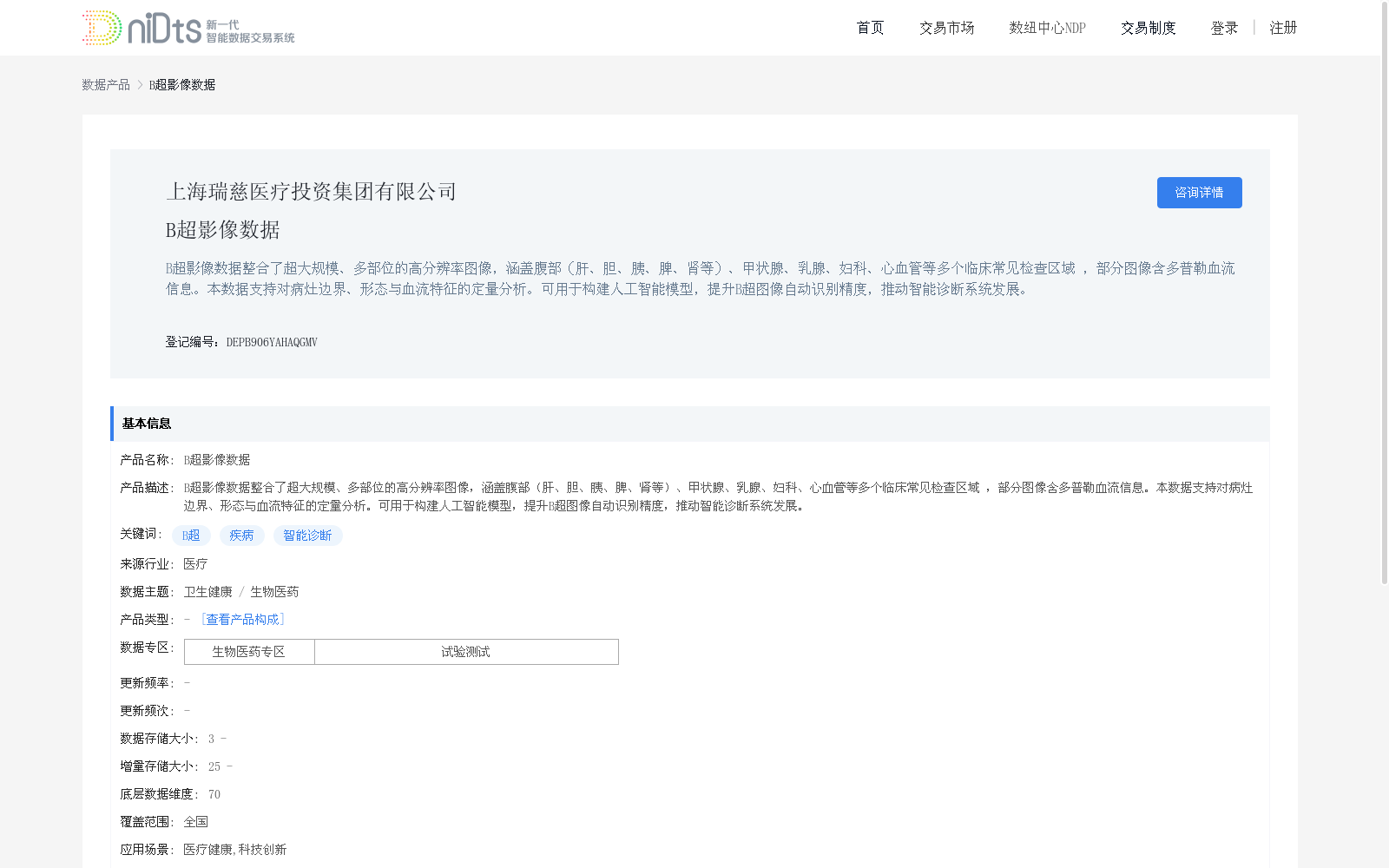This screenshot has height=868, width=1389.
Task: Open the 查看产品构成 link
Action: pos(243,619)
